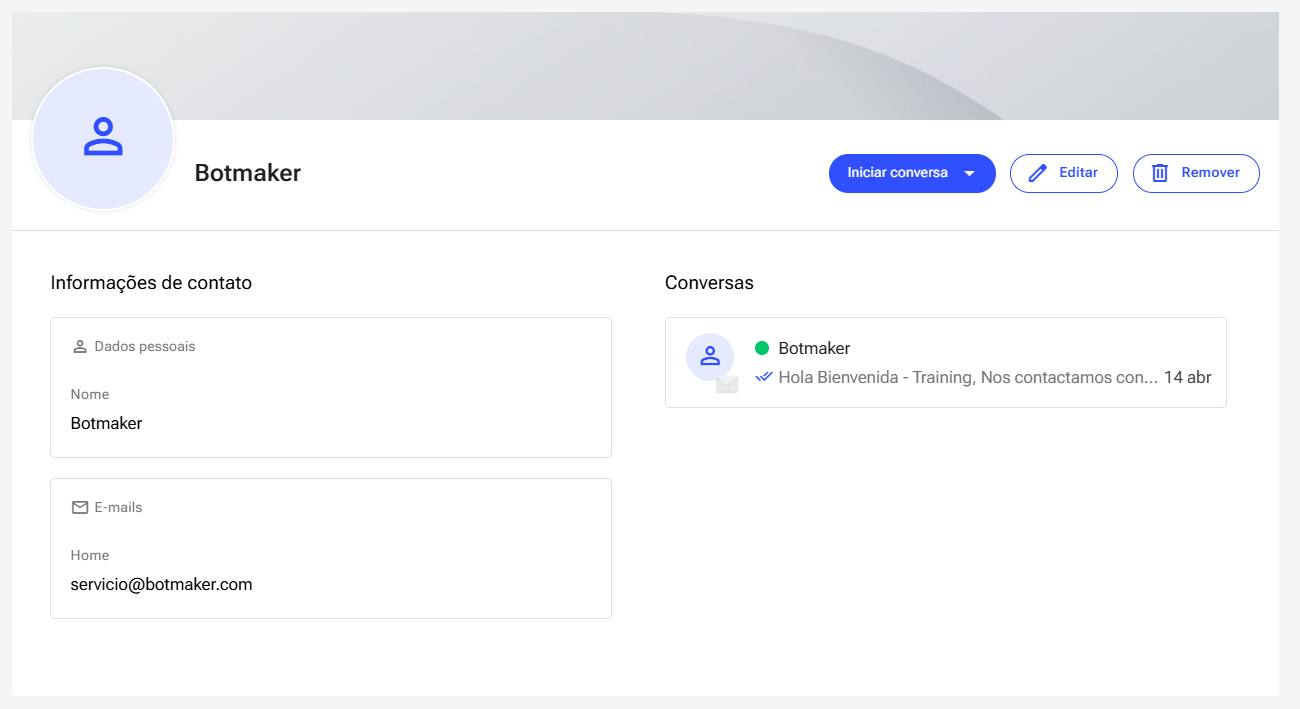Viewport: 1300px width, 709px height.
Task: Select the servicio@botmaker.com email address
Action: (161, 584)
